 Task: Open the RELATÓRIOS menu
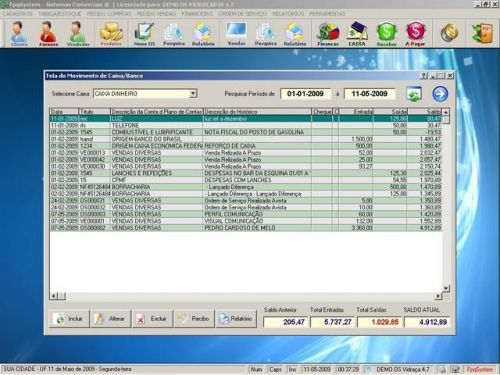point(288,14)
